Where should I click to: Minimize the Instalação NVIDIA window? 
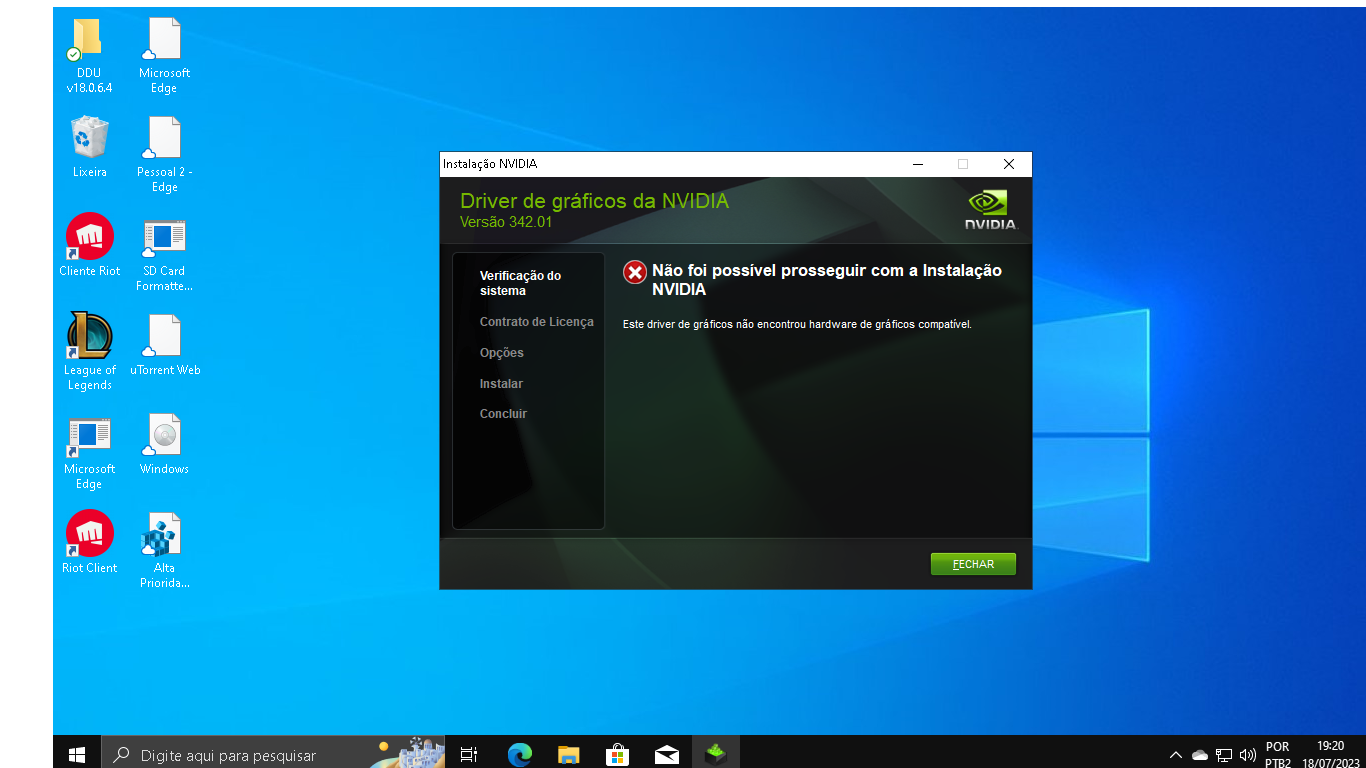917,164
